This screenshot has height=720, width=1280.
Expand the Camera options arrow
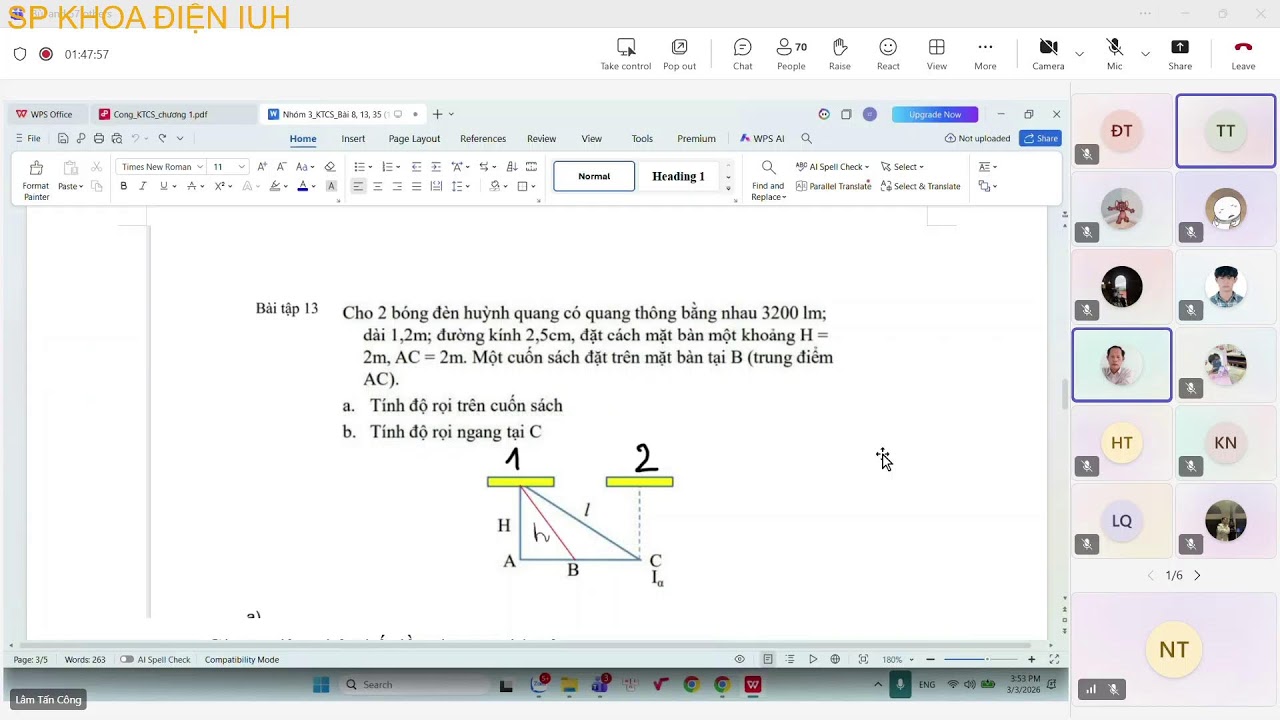coord(1079,54)
